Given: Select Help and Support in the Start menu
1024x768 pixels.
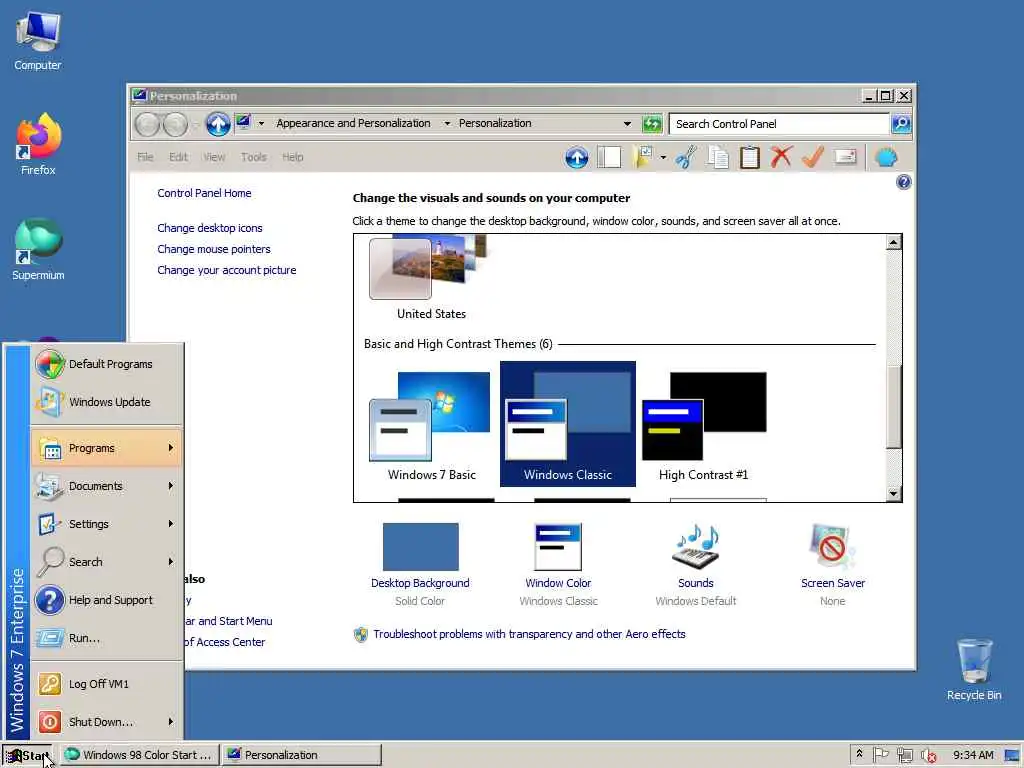Looking at the screenshot, I should (x=106, y=600).
